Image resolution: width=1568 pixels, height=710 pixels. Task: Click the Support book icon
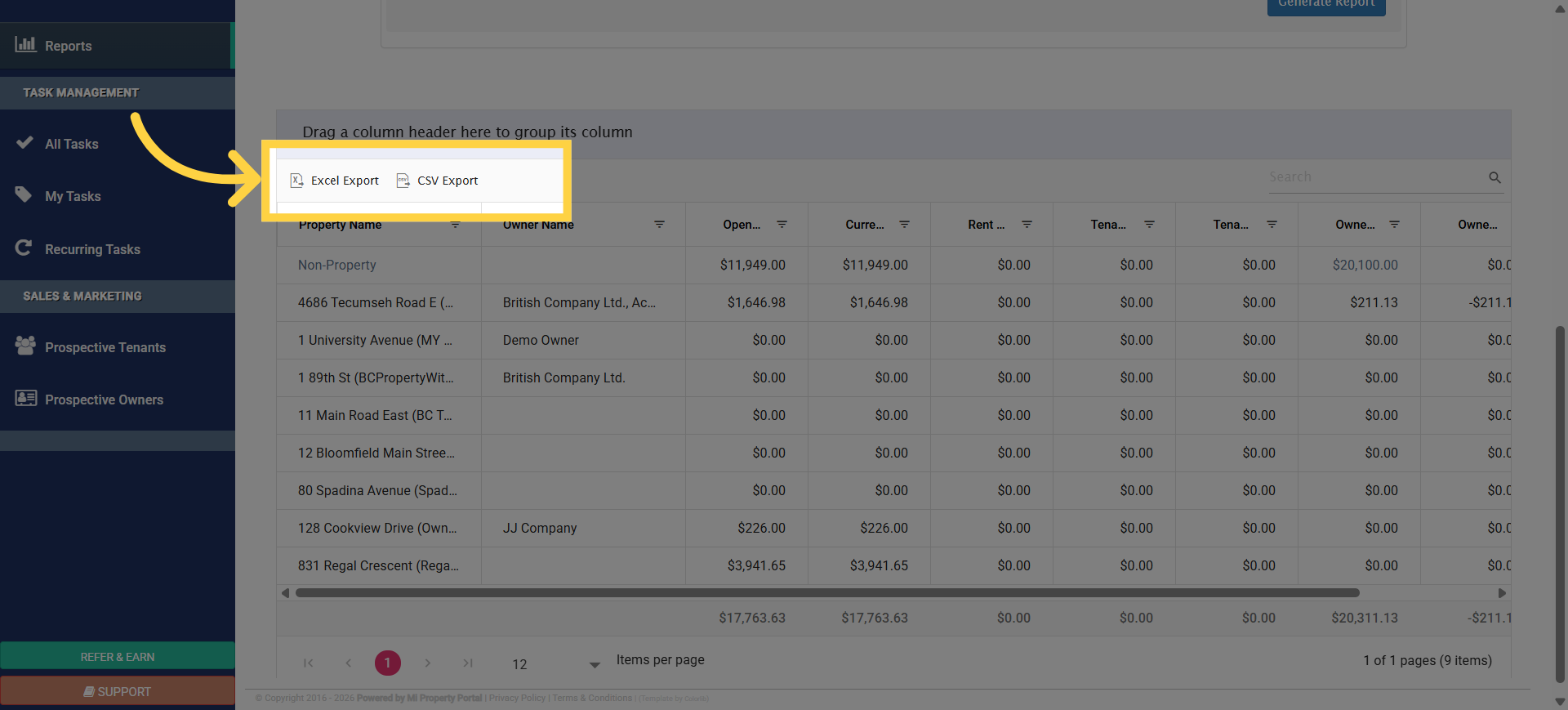pos(89,691)
